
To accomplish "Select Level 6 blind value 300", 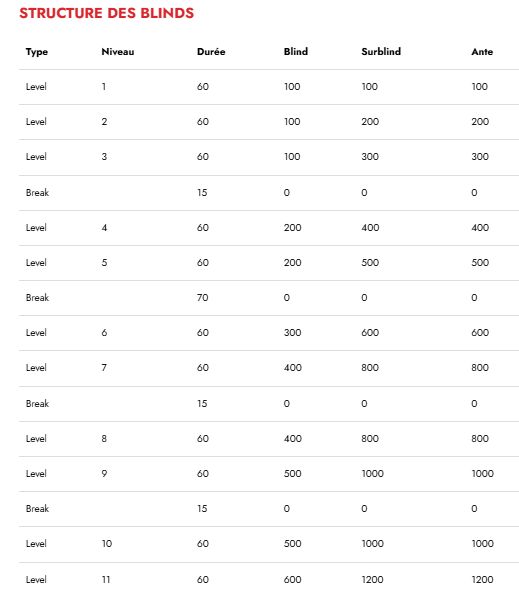I will (292, 333).
